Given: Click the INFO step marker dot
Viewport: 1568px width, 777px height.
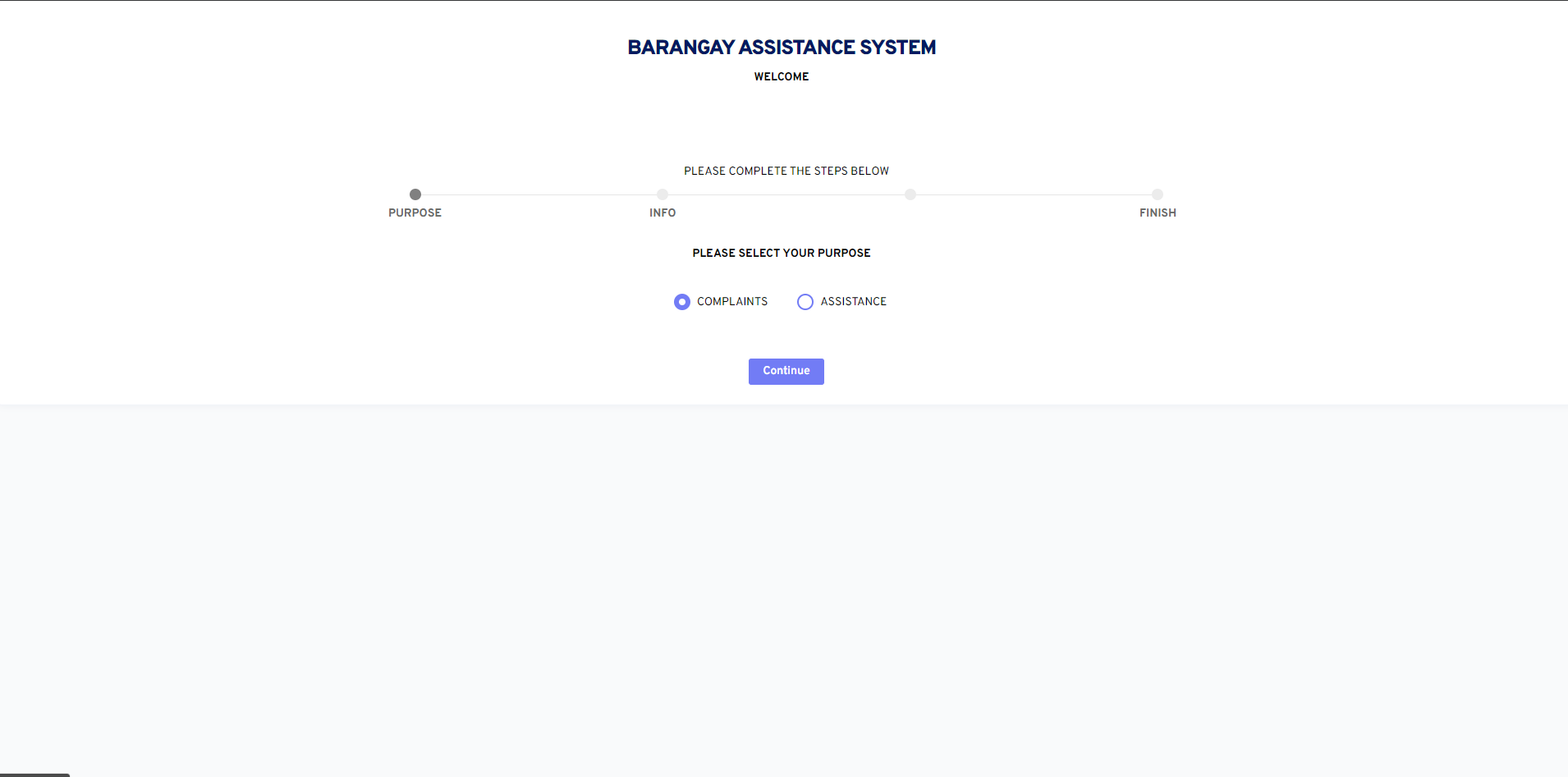Looking at the screenshot, I should tap(663, 194).
